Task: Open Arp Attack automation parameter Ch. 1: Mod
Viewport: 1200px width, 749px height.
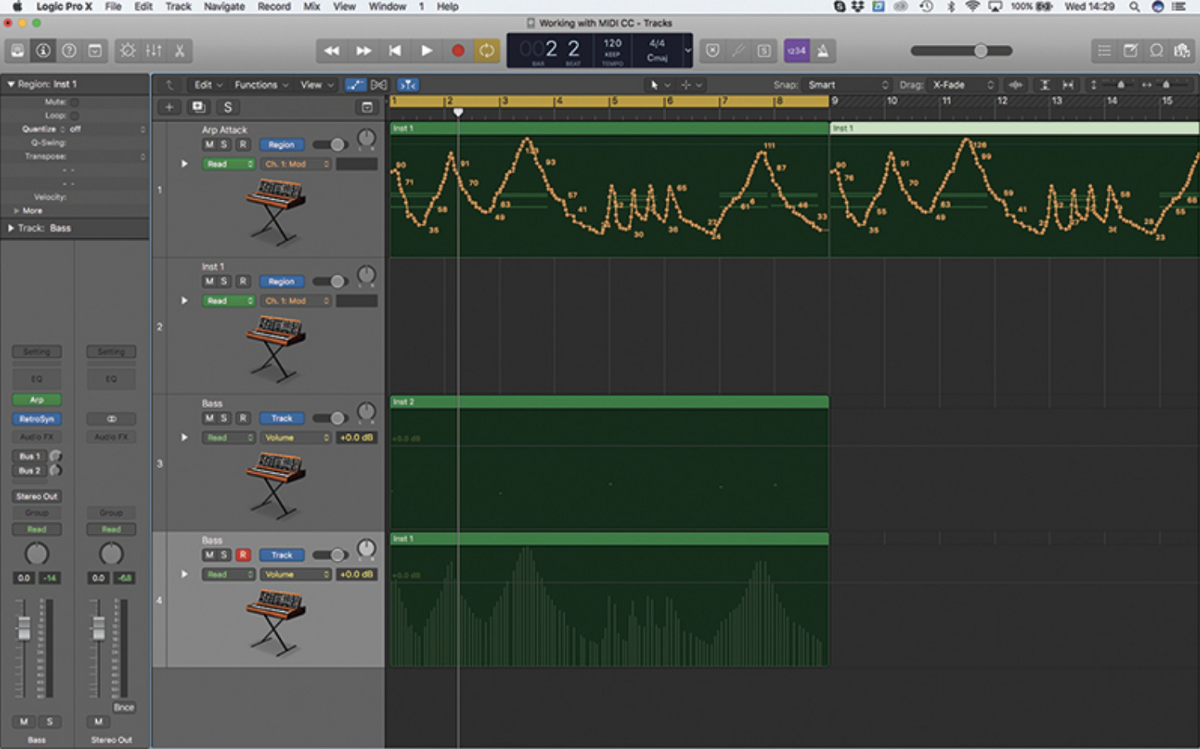Action: (x=296, y=164)
